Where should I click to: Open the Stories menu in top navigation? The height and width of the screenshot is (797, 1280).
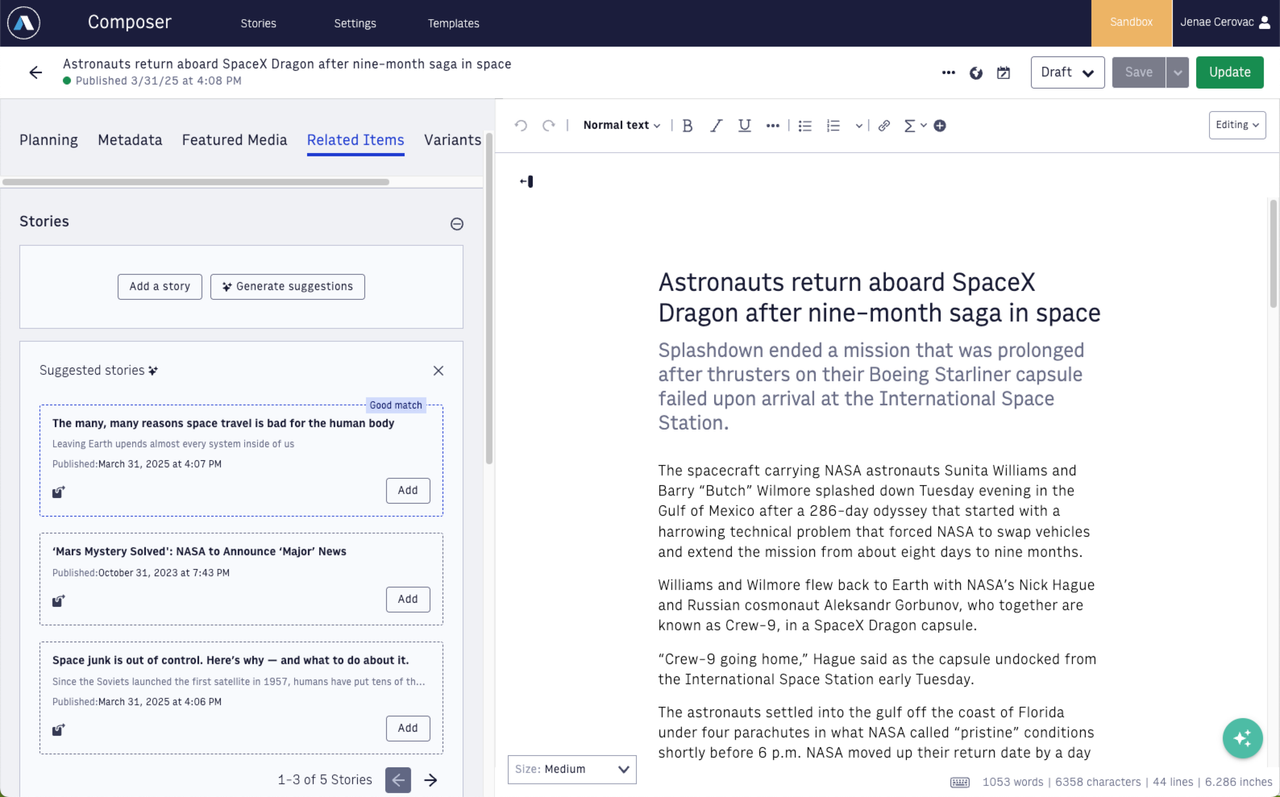point(258,23)
